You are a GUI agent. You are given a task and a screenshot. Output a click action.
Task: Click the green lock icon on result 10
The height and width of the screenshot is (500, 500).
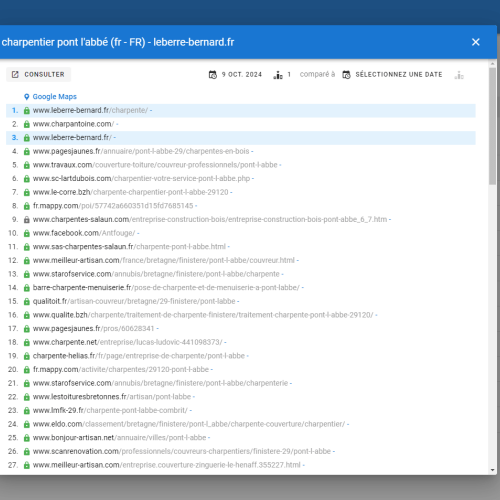tap(27, 234)
